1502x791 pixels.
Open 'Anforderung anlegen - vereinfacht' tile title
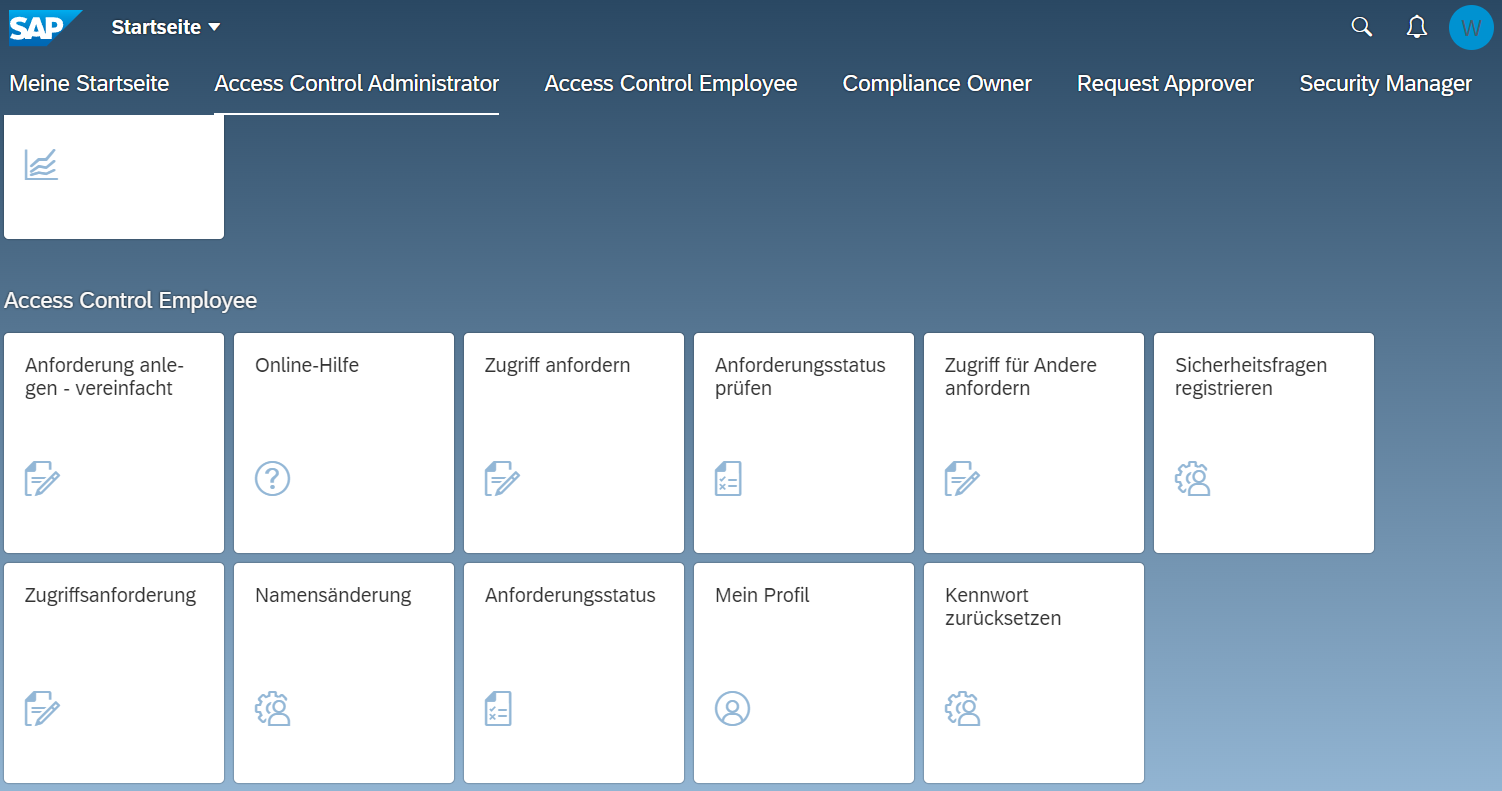click(x=105, y=377)
